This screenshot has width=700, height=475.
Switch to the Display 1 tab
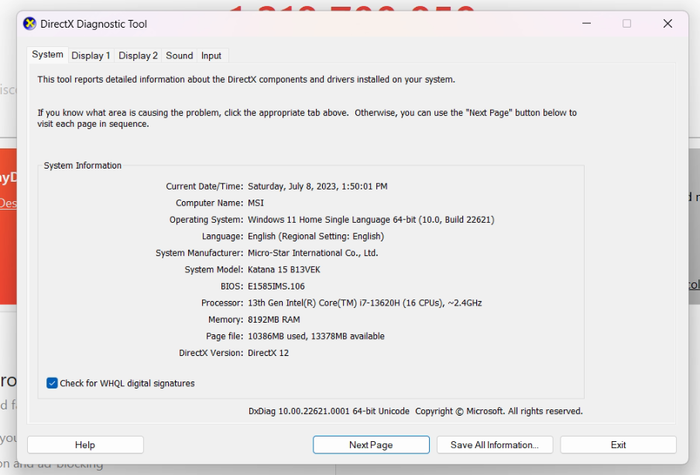coord(91,56)
